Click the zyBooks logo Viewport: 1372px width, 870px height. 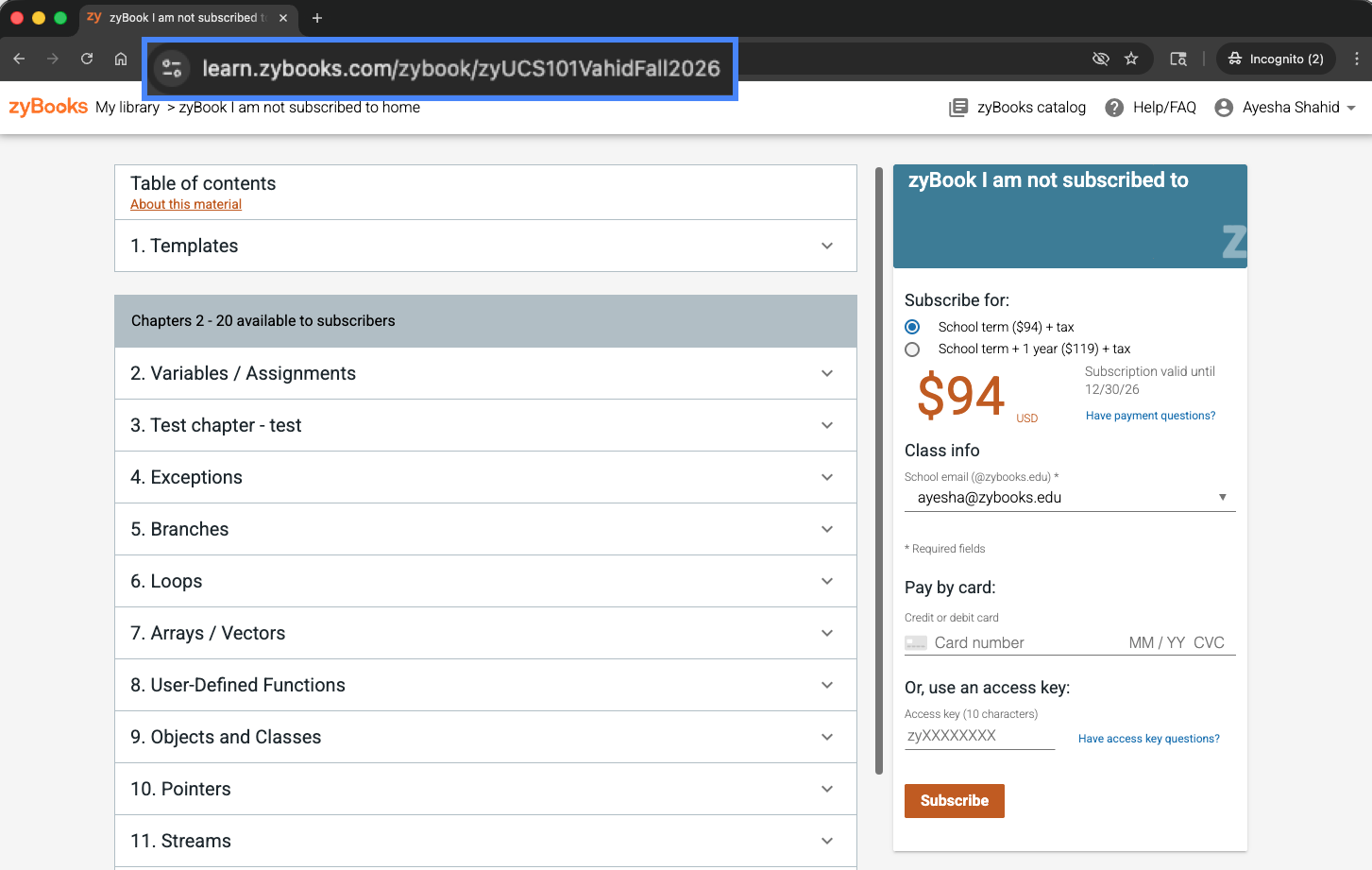click(x=48, y=107)
